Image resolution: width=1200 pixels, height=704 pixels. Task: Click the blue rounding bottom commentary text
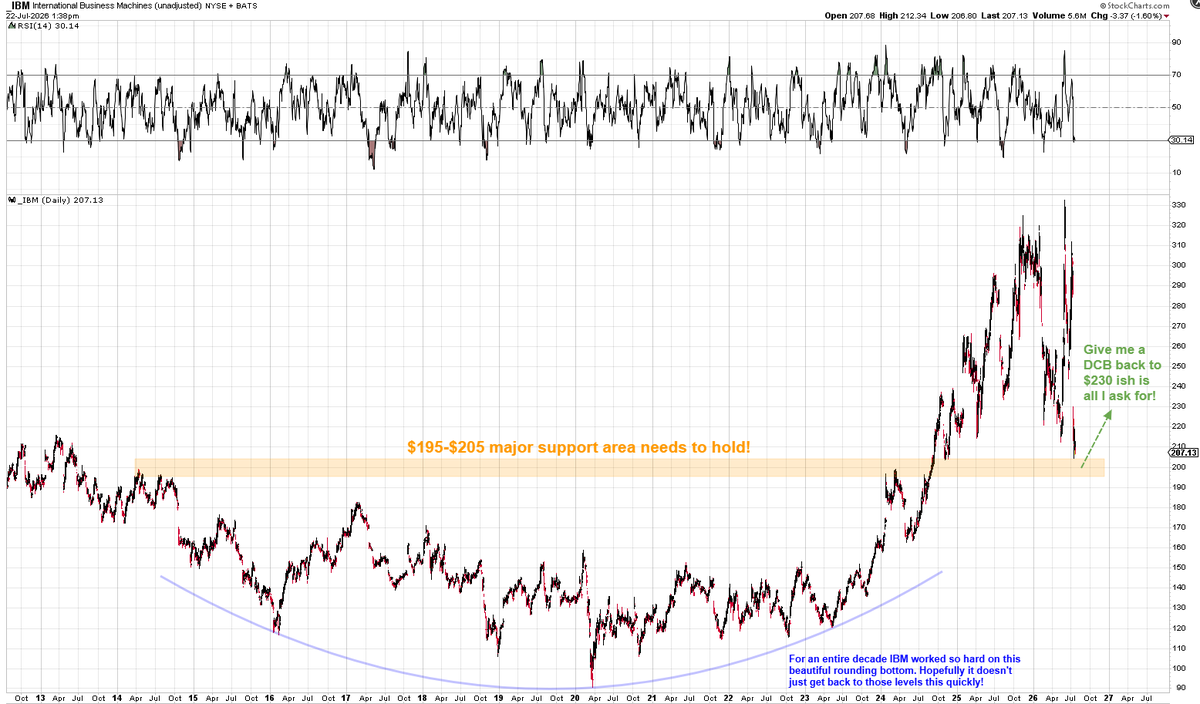pos(905,670)
